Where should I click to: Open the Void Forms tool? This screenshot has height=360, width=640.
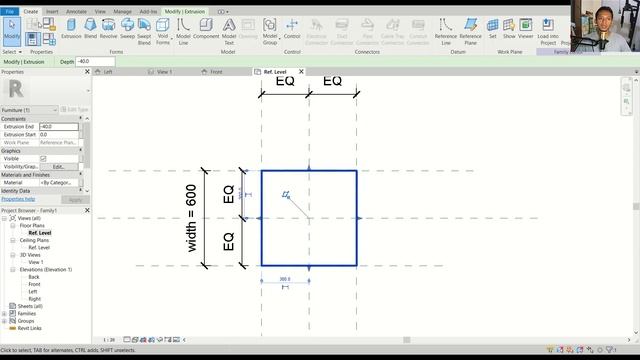click(163, 31)
